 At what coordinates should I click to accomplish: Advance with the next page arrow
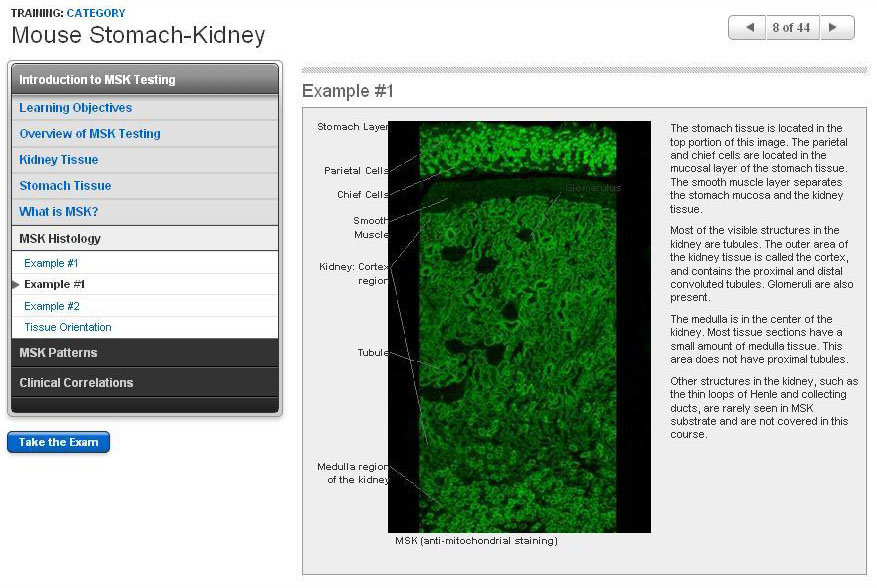[836, 28]
